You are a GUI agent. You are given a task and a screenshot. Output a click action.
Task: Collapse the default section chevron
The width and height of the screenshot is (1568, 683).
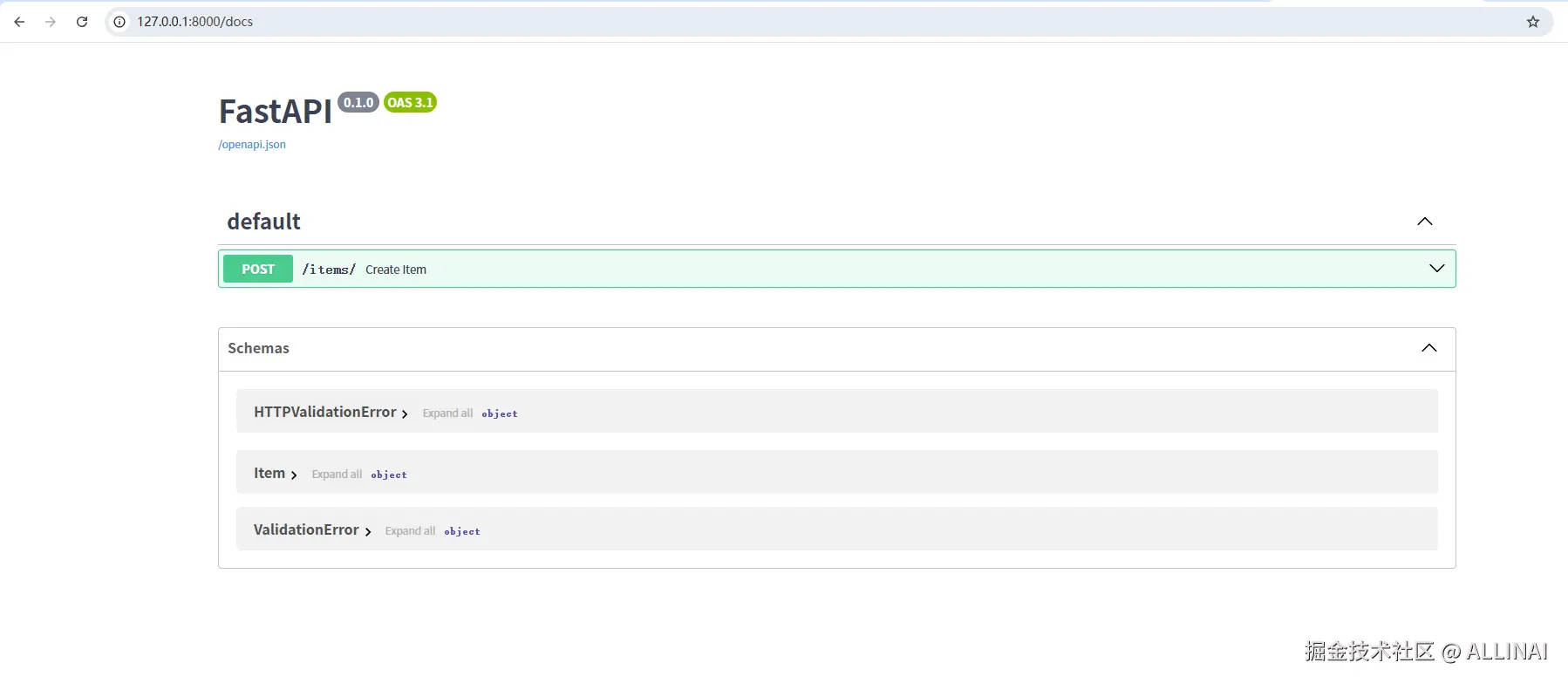[1425, 222]
